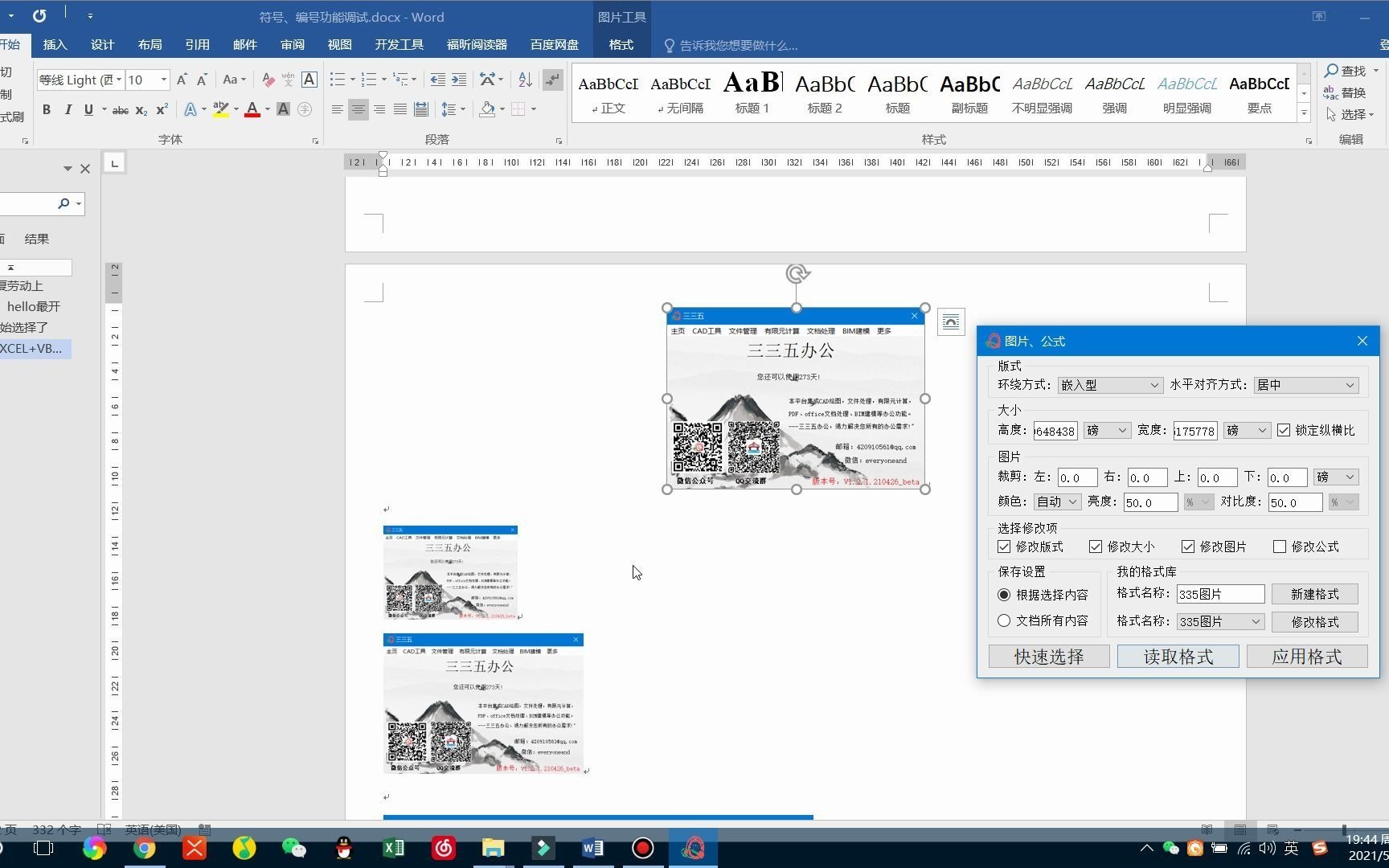
Task: Enable 修改公式 checkbox
Action: 1280,547
